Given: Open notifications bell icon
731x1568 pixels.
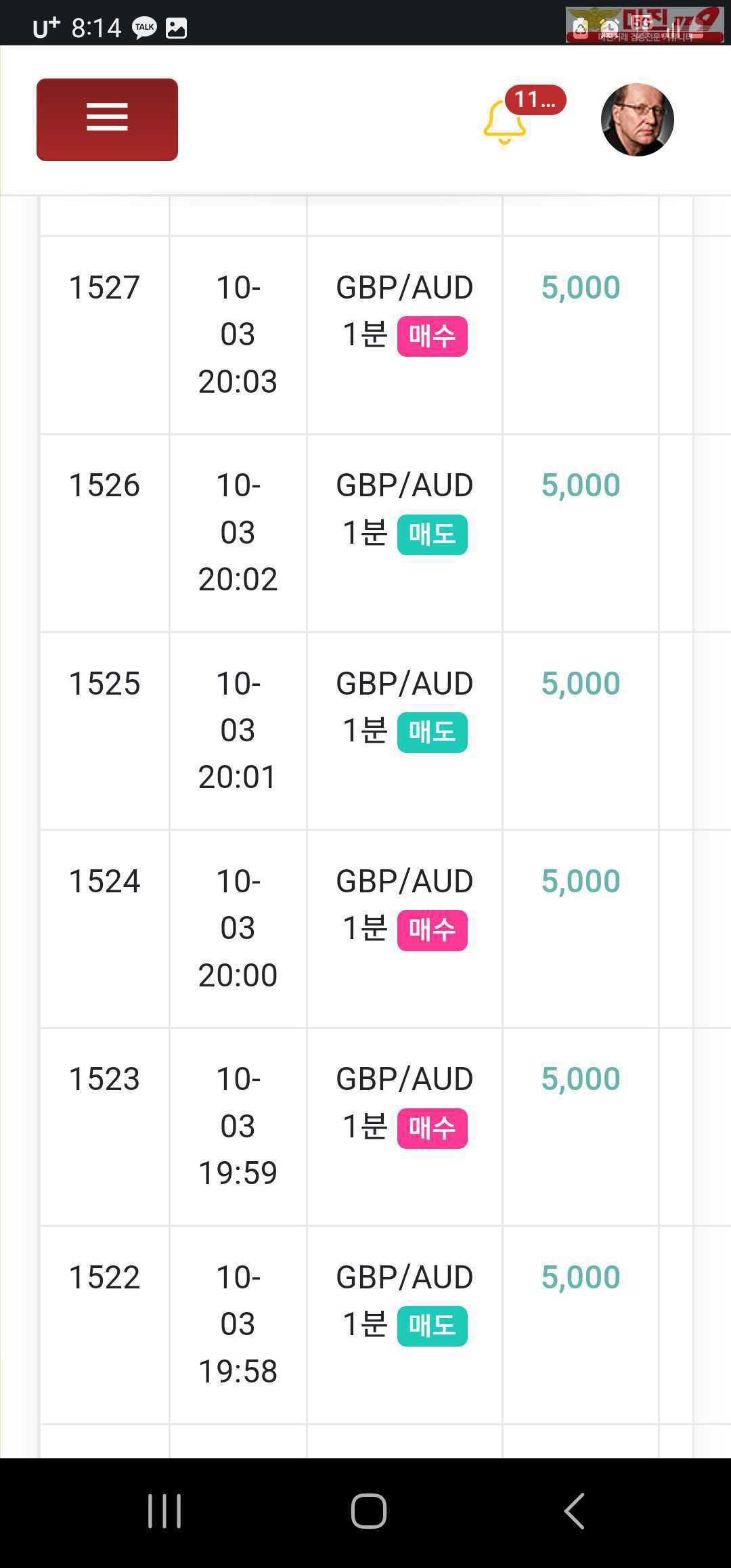Looking at the screenshot, I should (505, 123).
